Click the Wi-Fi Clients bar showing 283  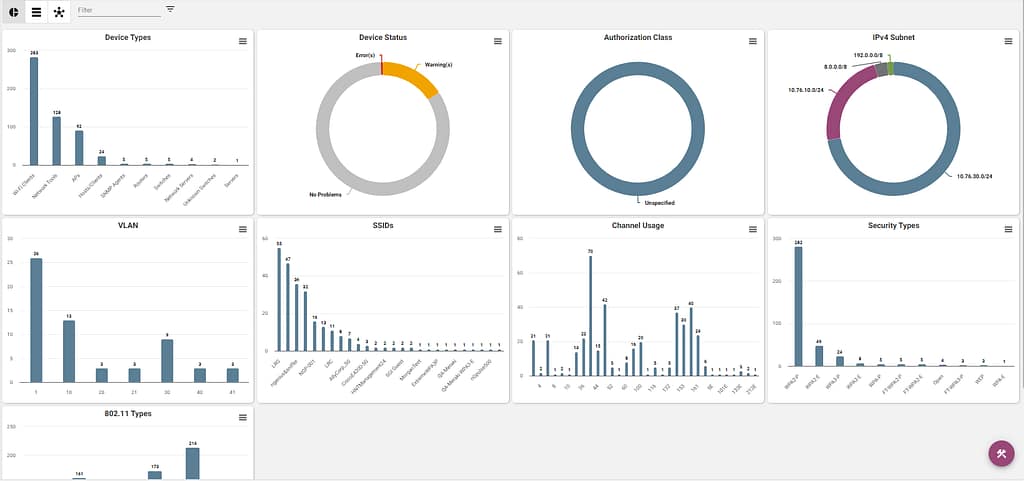[x=34, y=111]
